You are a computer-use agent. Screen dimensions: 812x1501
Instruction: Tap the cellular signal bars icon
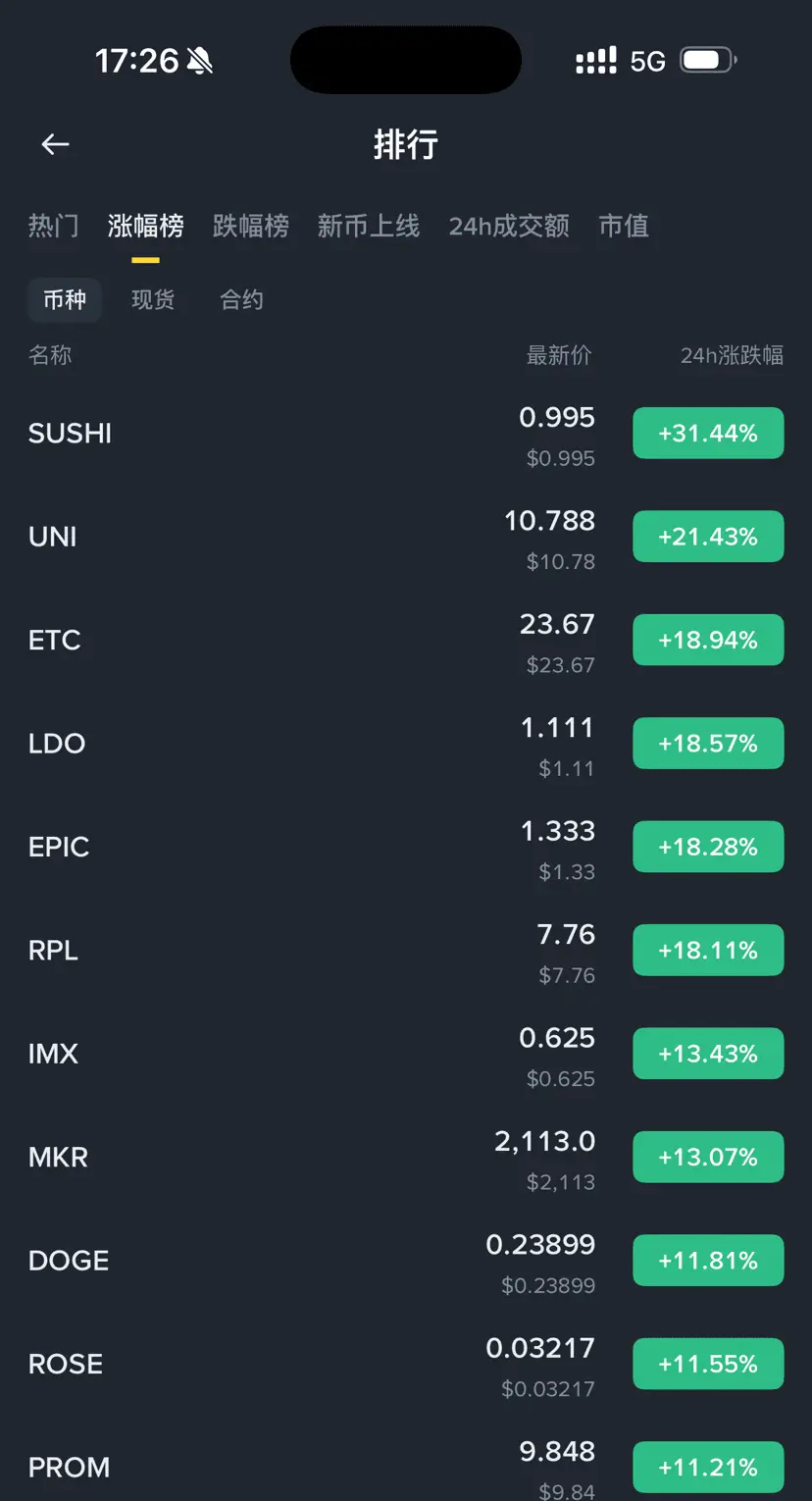595,61
